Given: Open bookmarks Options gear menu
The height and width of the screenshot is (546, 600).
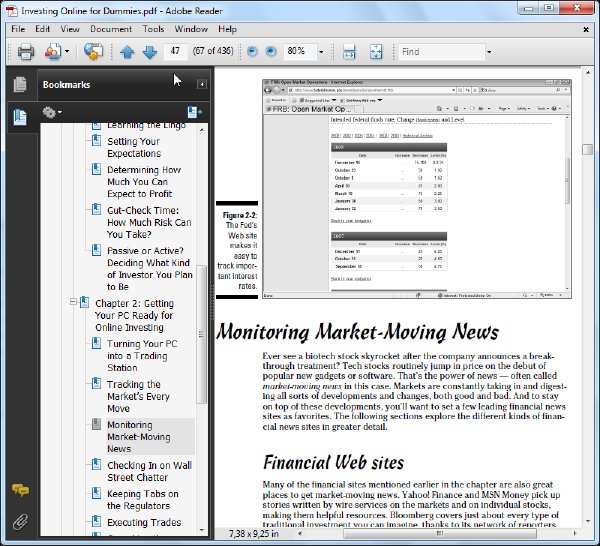Looking at the screenshot, I should (52, 112).
